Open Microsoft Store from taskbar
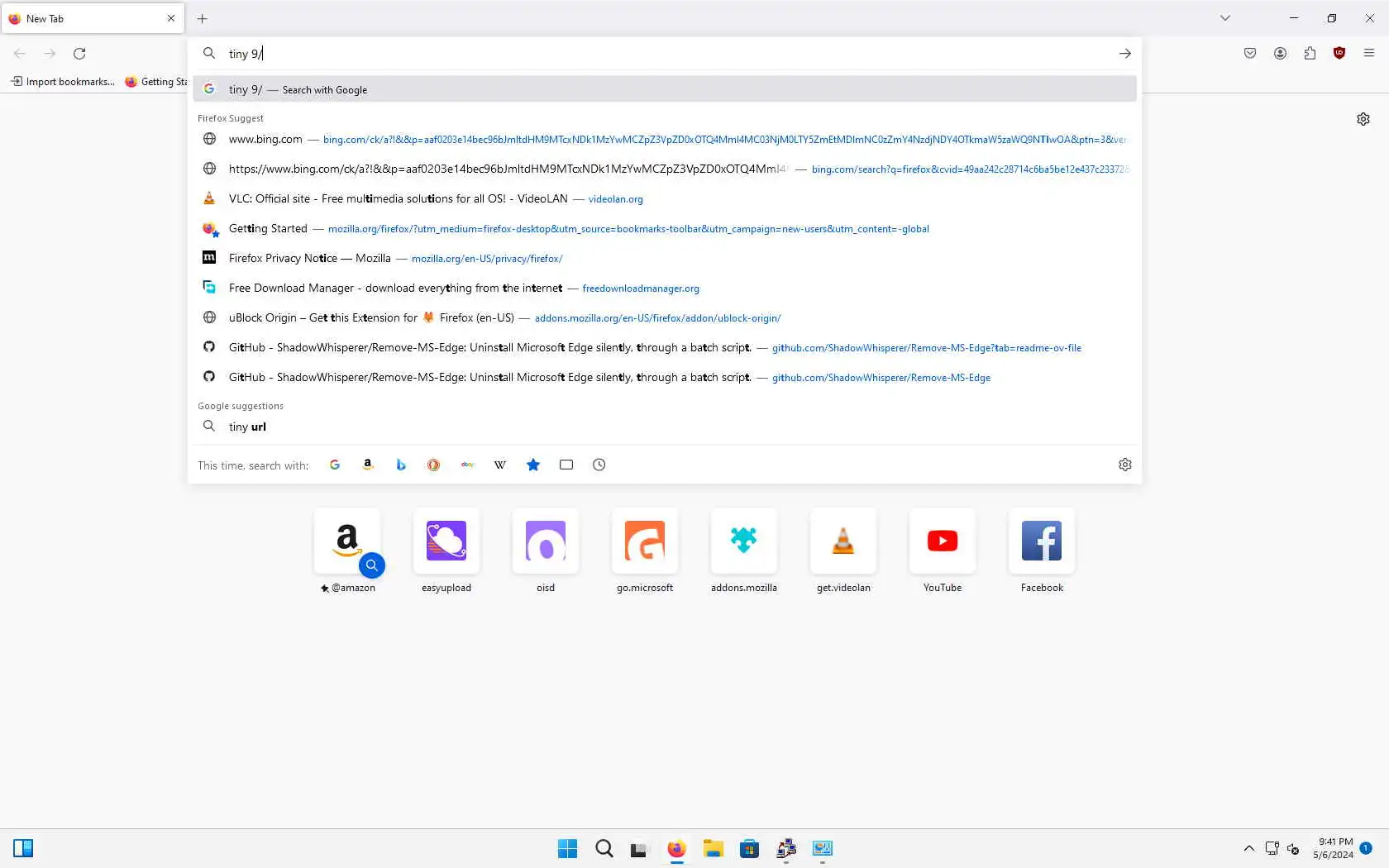This screenshot has width=1389, height=868. click(x=749, y=848)
